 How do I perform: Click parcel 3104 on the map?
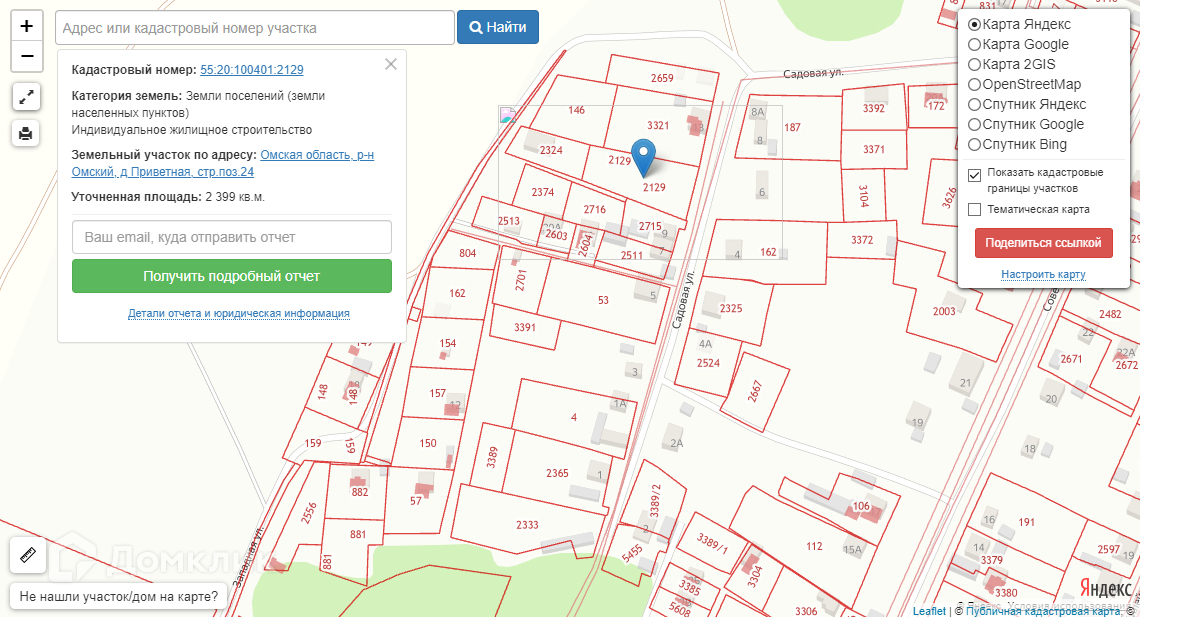point(864,197)
